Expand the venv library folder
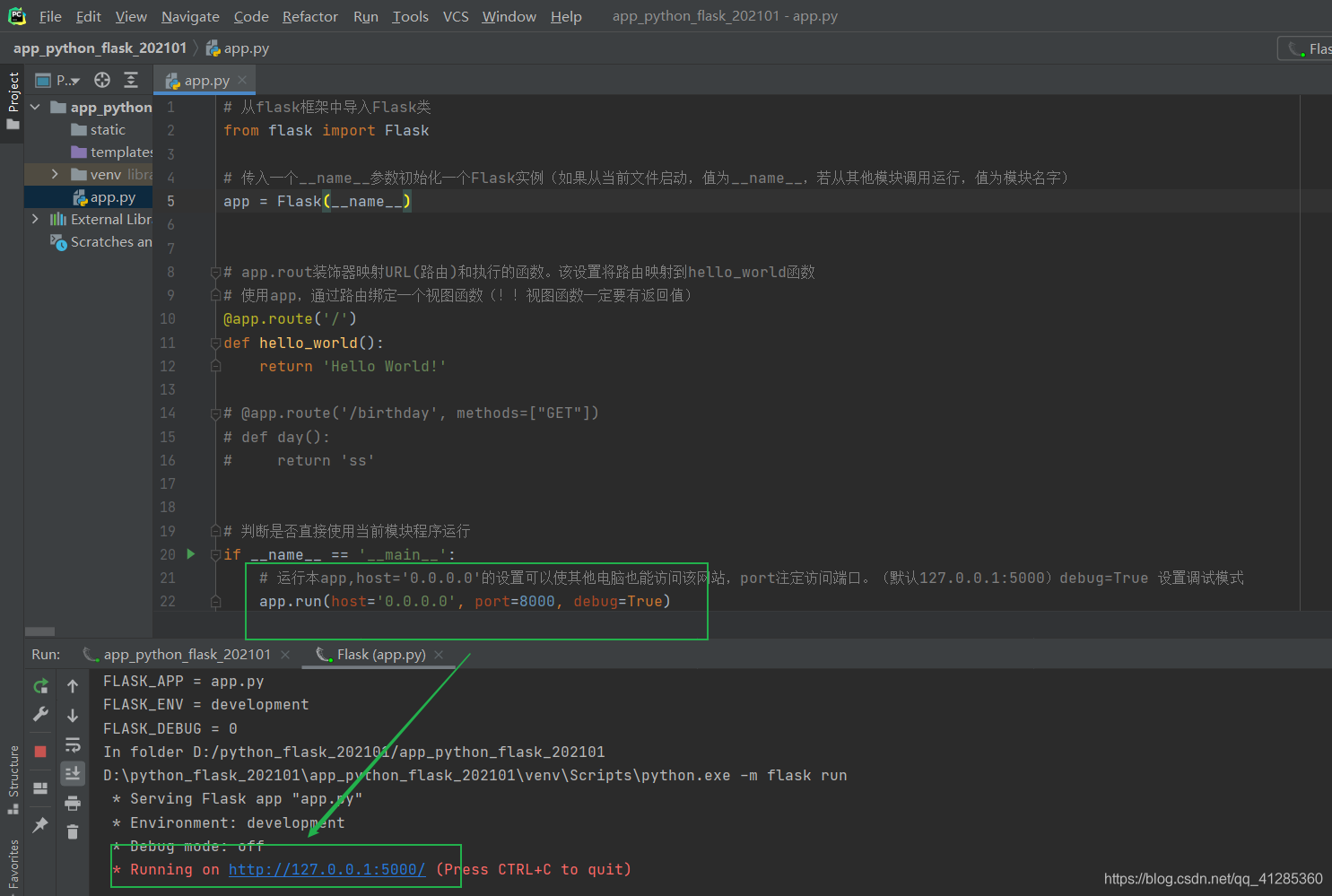The height and width of the screenshot is (896, 1332). pos(55,174)
